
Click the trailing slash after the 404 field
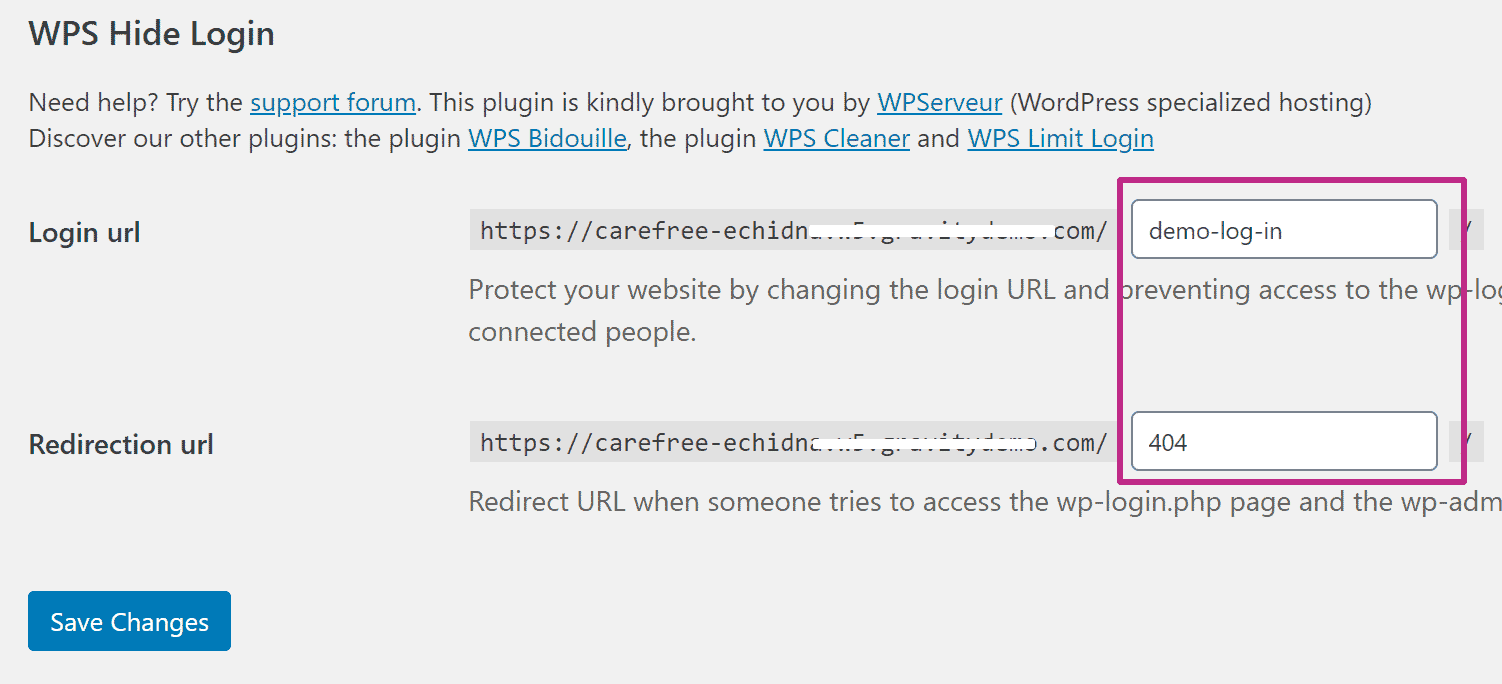coord(1467,441)
